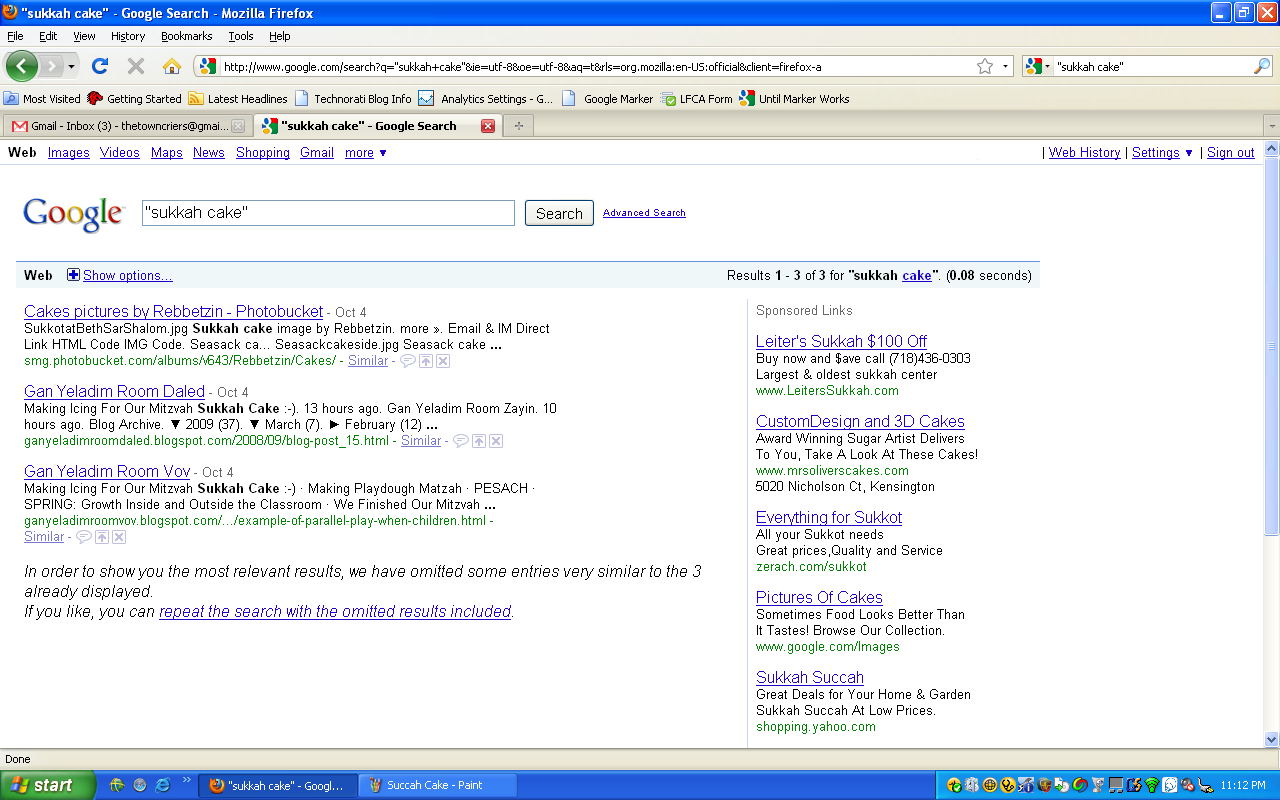Screen dimensions: 1280x800
Task: Open a new tab with the plus button
Action: click(x=518, y=126)
